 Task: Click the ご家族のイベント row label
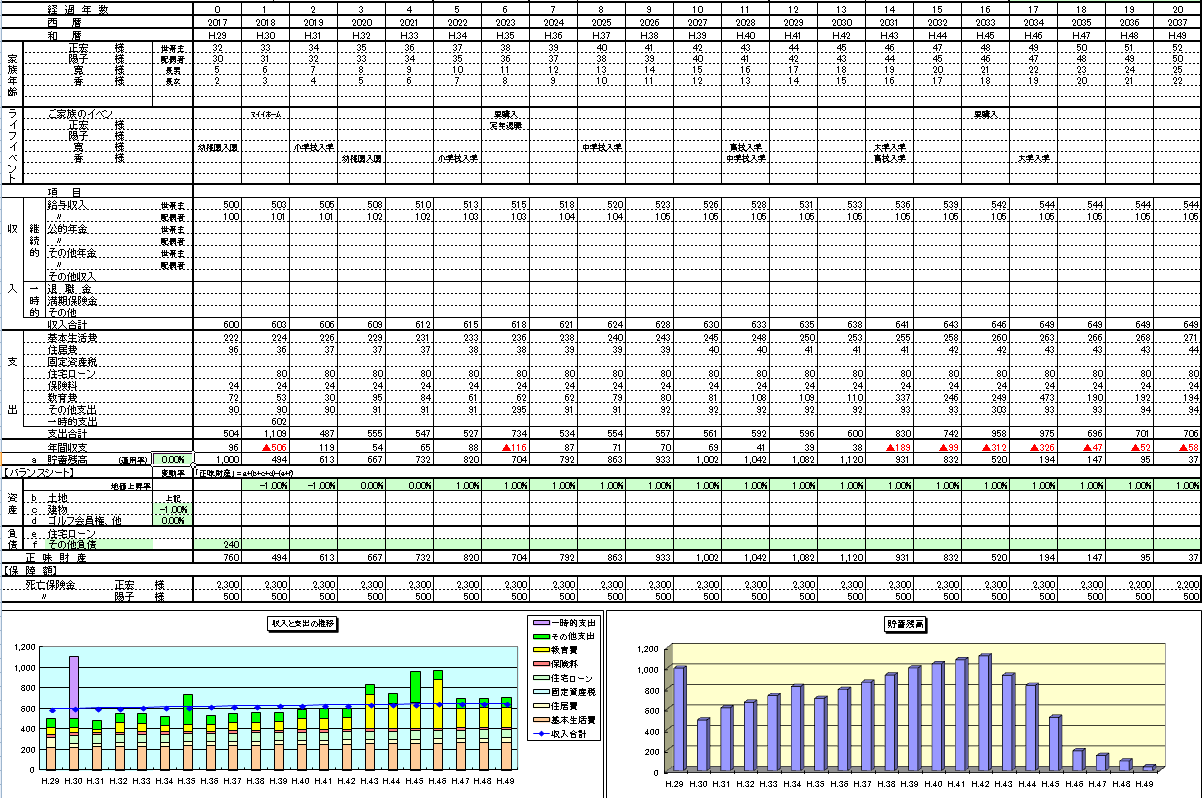tap(82, 115)
